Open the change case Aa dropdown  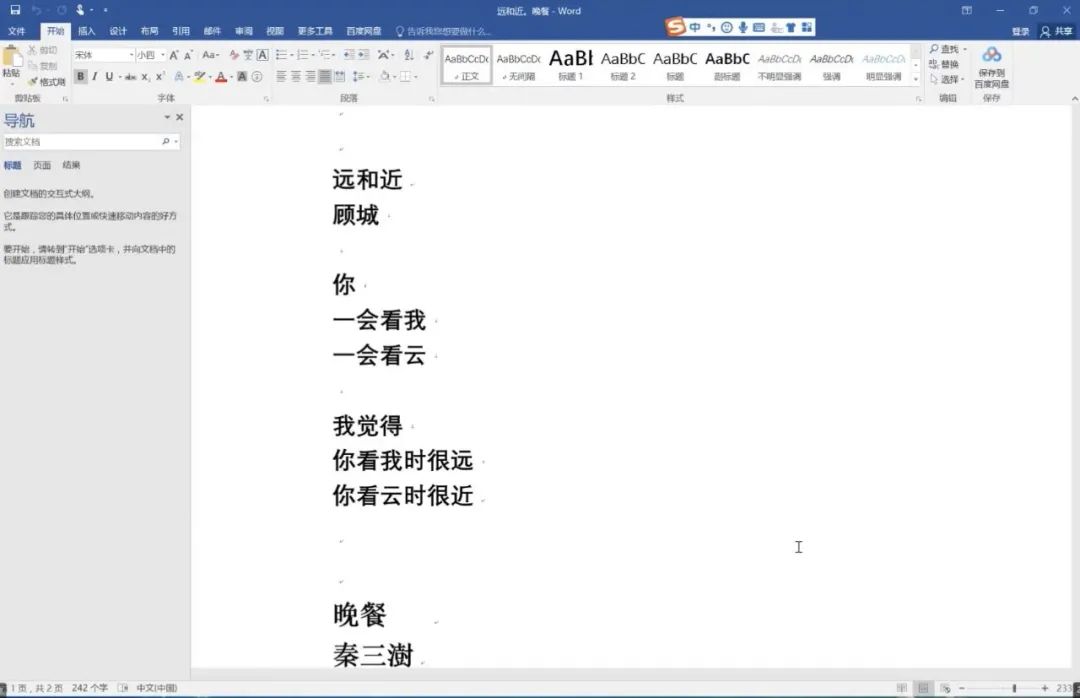click(x=211, y=55)
